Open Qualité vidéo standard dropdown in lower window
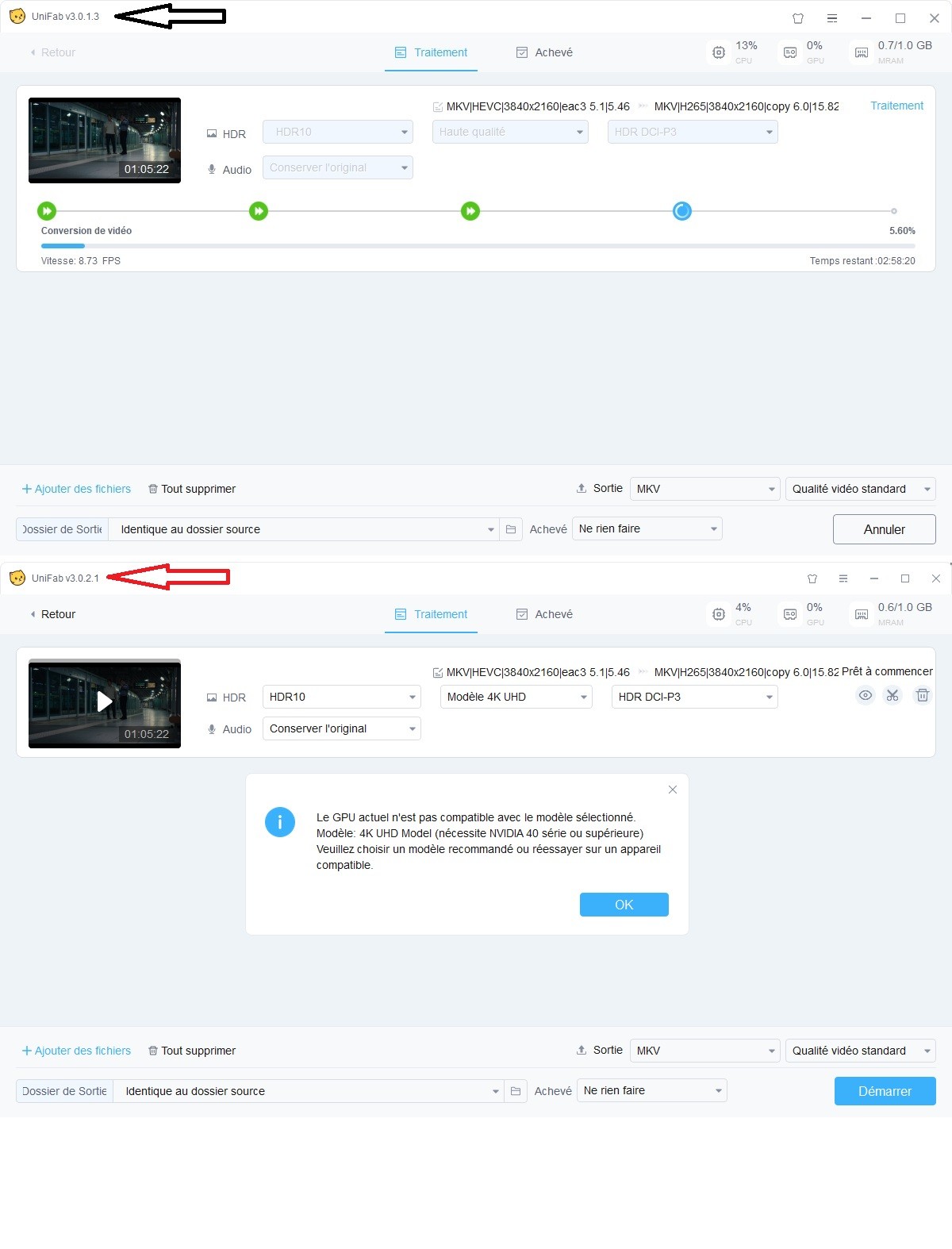 (x=861, y=1051)
